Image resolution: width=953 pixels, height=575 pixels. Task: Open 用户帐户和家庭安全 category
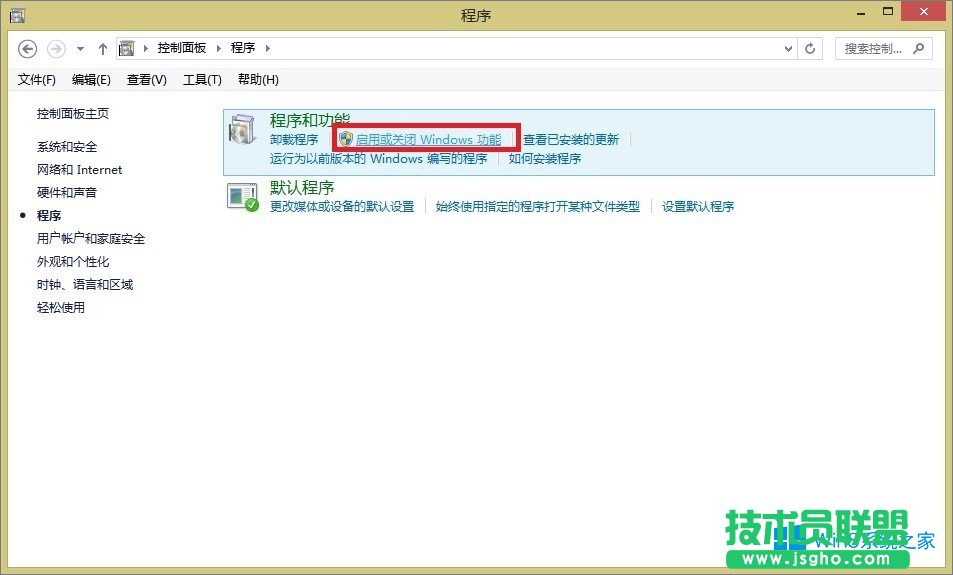[x=91, y=239]
